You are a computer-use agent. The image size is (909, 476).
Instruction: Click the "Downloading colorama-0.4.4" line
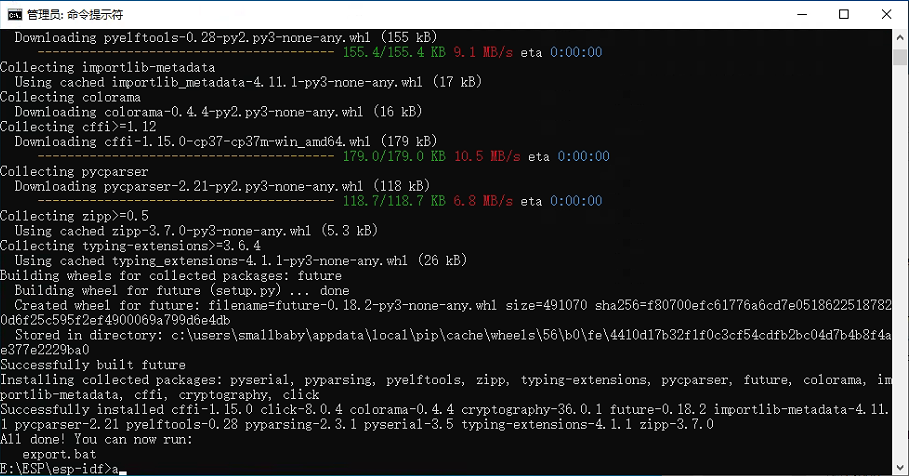point(218,111)
